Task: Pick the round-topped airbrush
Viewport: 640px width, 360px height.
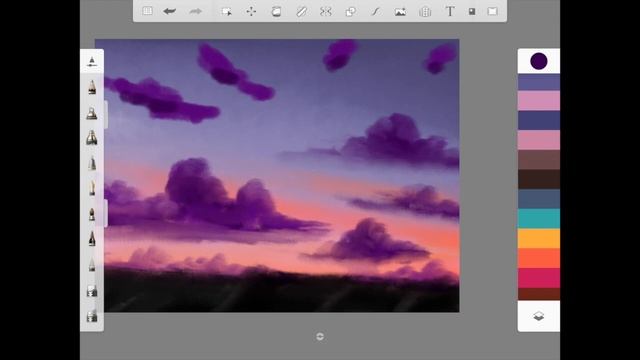Action: click(92, 113)
